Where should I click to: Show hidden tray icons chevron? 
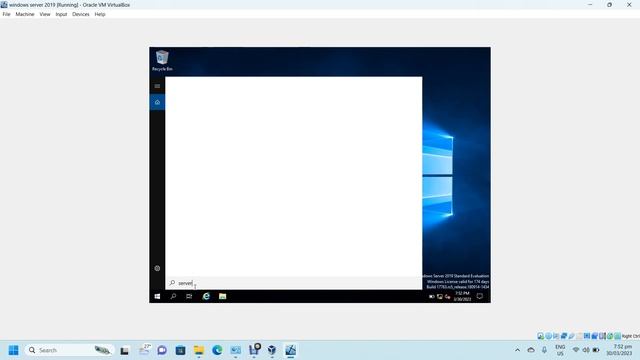[517, 350]
